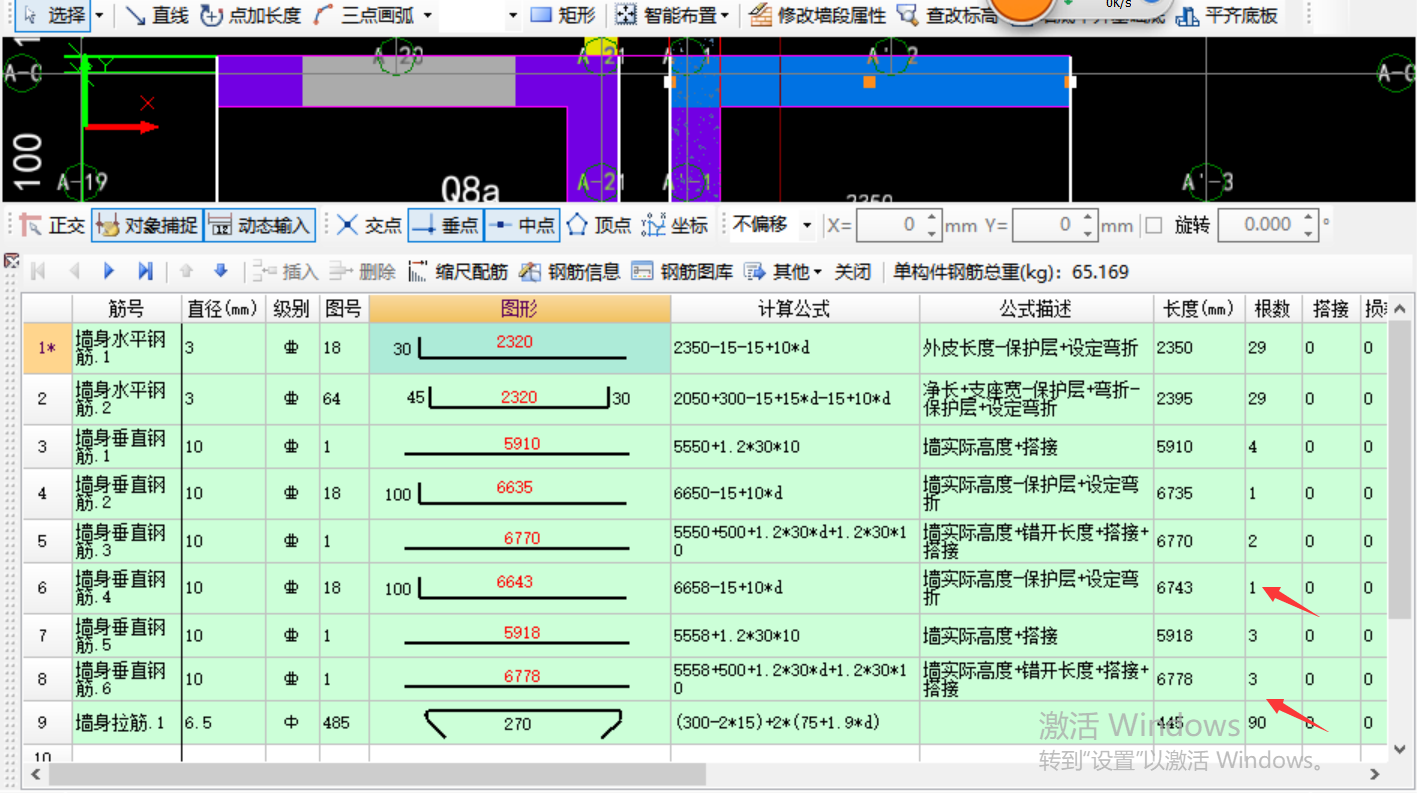
Task: Toggle 顶点 vertex snap
Action: pos(598,225)
